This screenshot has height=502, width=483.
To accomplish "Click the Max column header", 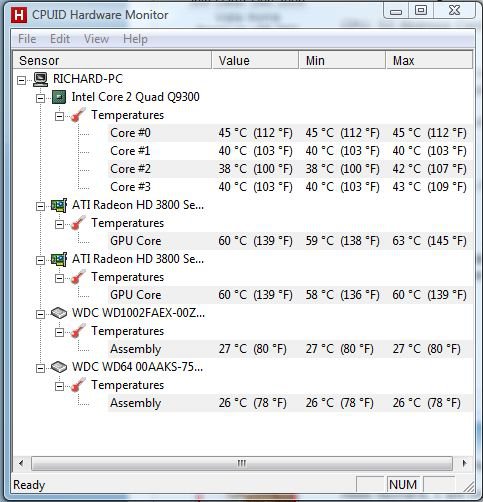I will click(429, 60).
